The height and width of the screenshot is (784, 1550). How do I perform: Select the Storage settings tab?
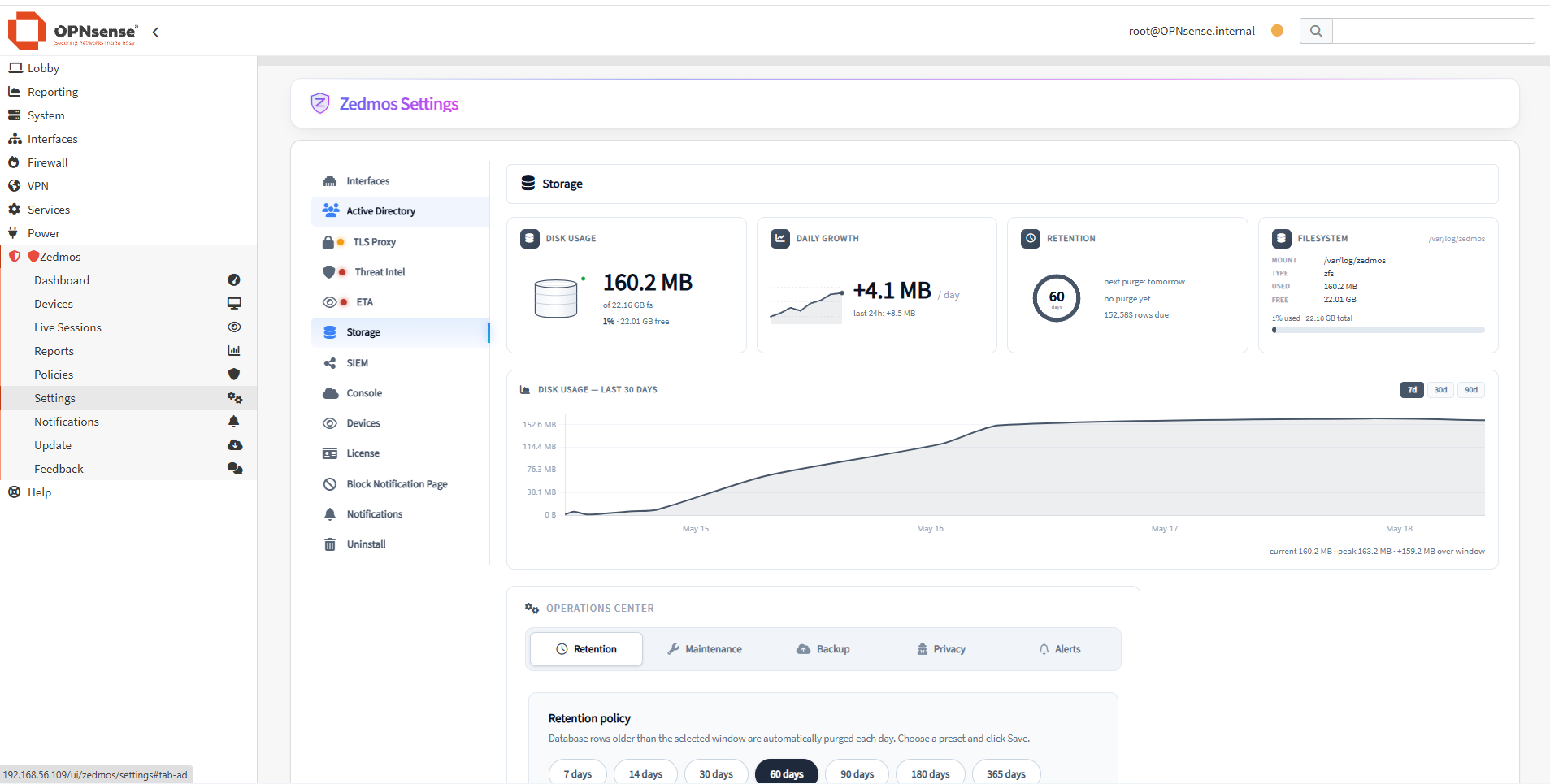(x=400, y=332)
